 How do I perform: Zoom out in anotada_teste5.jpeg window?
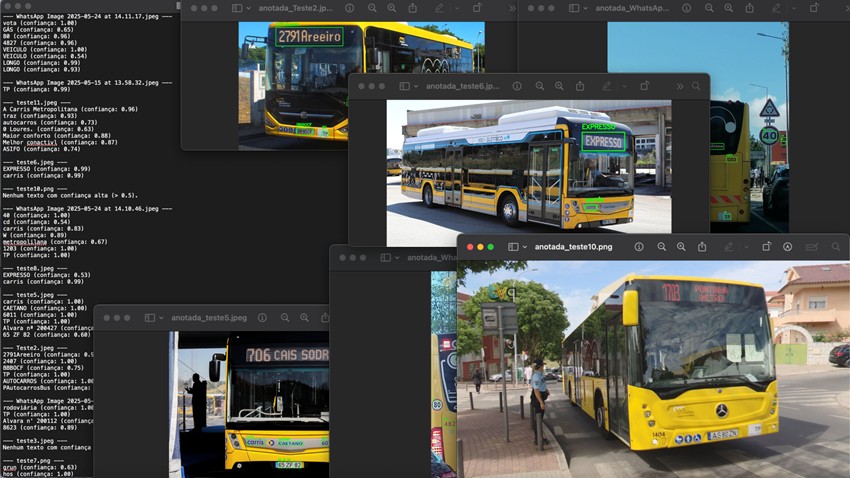tap(285, 318)
